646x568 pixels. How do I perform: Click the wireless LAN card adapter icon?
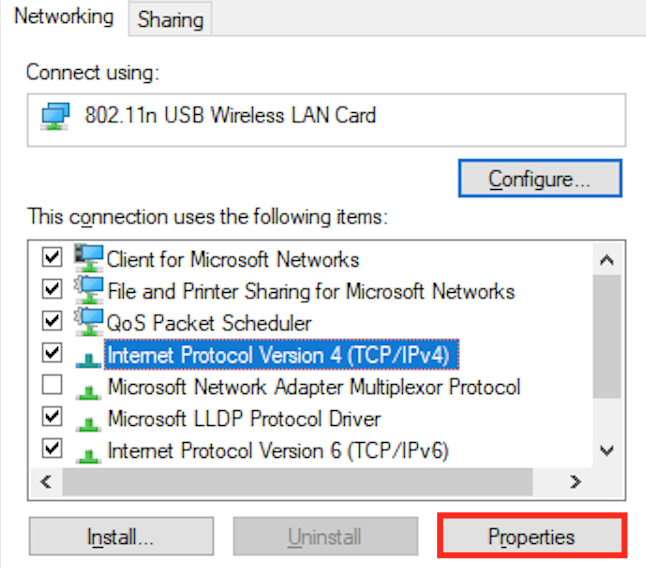coord(55,116)
